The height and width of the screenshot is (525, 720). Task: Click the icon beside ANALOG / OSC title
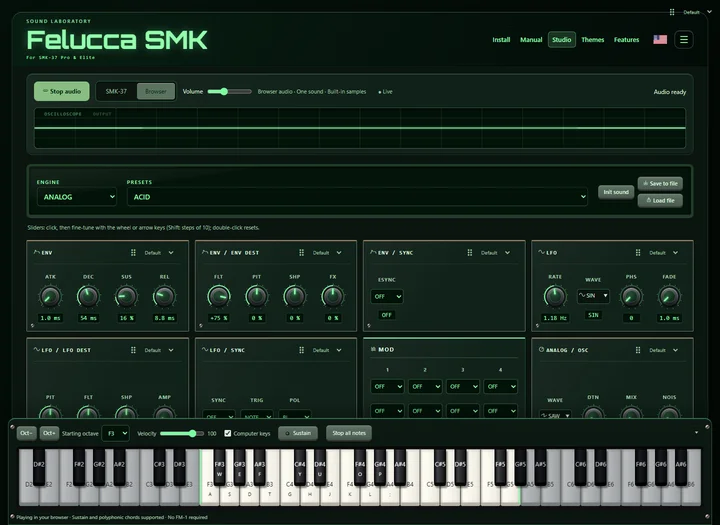tap(541, 350)
